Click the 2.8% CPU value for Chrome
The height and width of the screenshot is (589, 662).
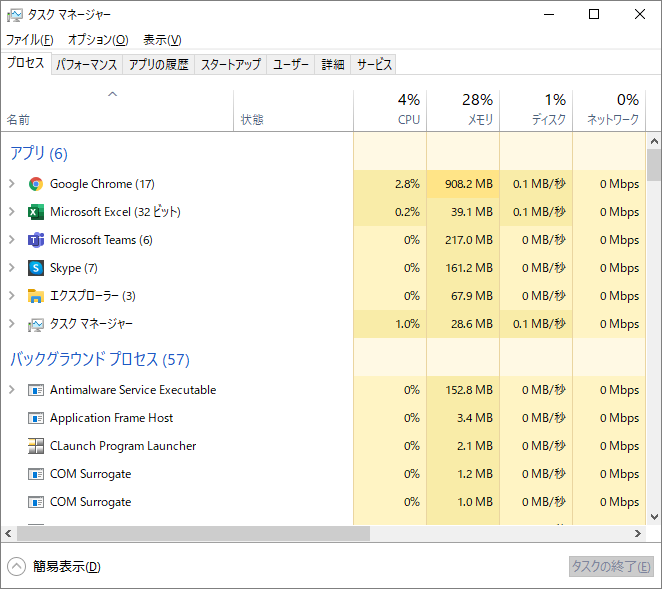tap(407, 184)
